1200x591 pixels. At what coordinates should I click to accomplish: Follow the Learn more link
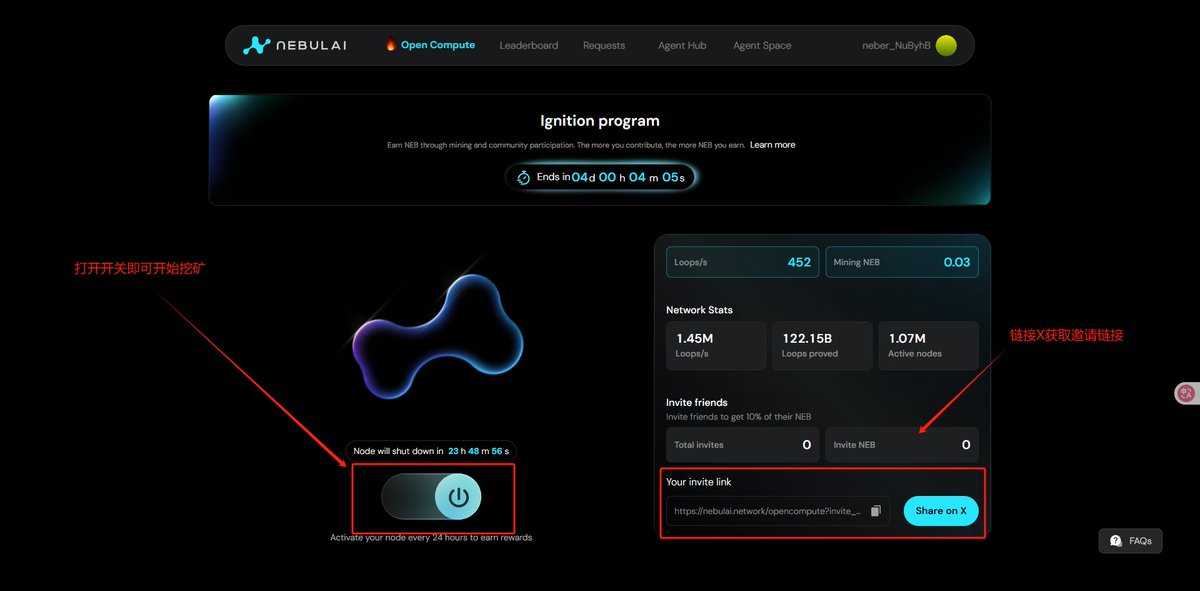click(773, 145)
